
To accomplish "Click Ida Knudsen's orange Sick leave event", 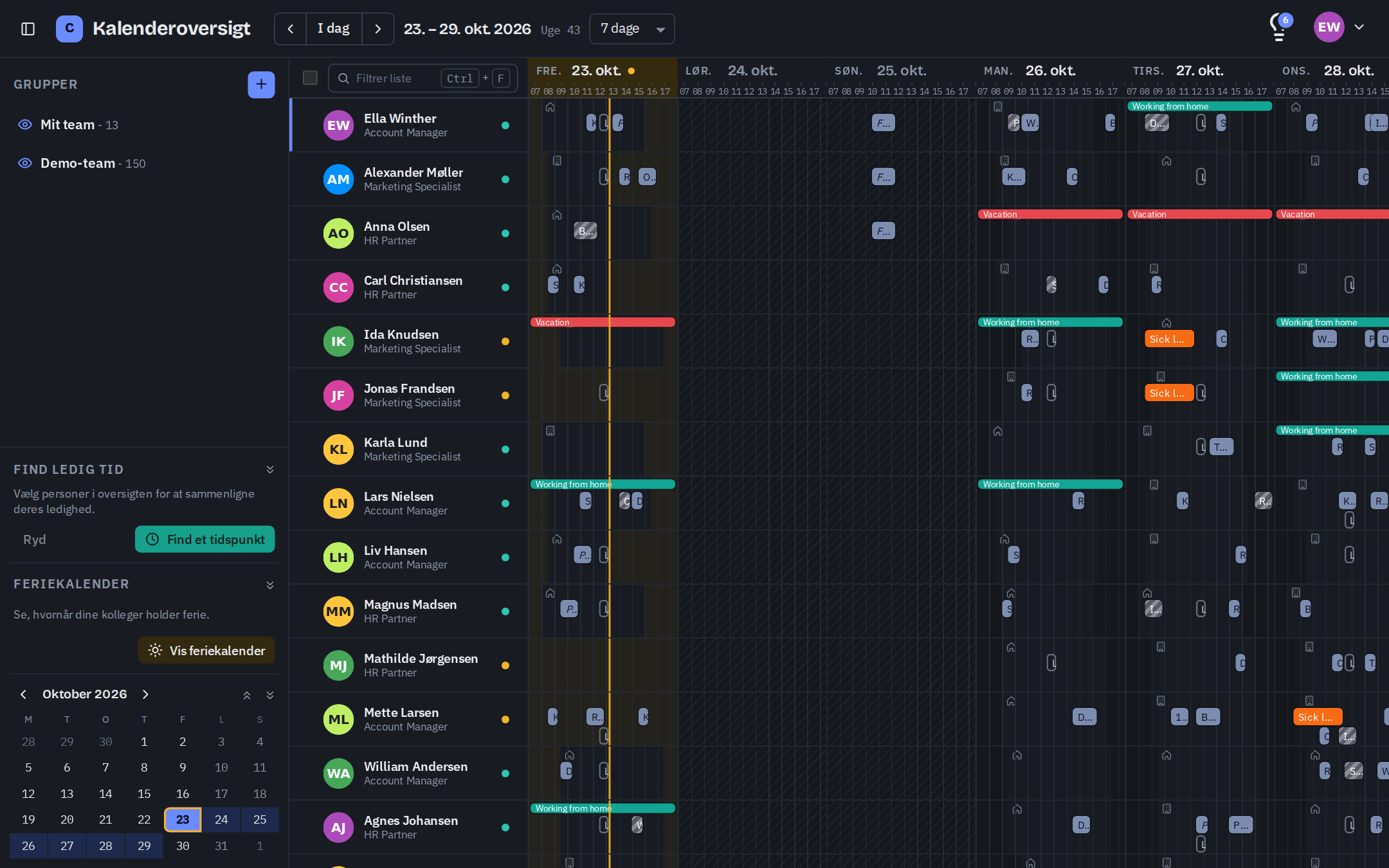I will tap(1169, 339).
